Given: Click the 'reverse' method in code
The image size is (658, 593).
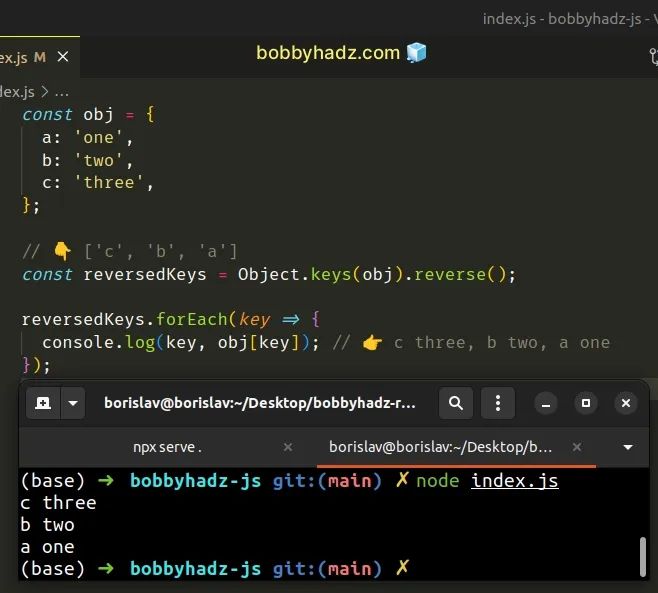Looking at the screenshot, I should [x=450, y=275].
